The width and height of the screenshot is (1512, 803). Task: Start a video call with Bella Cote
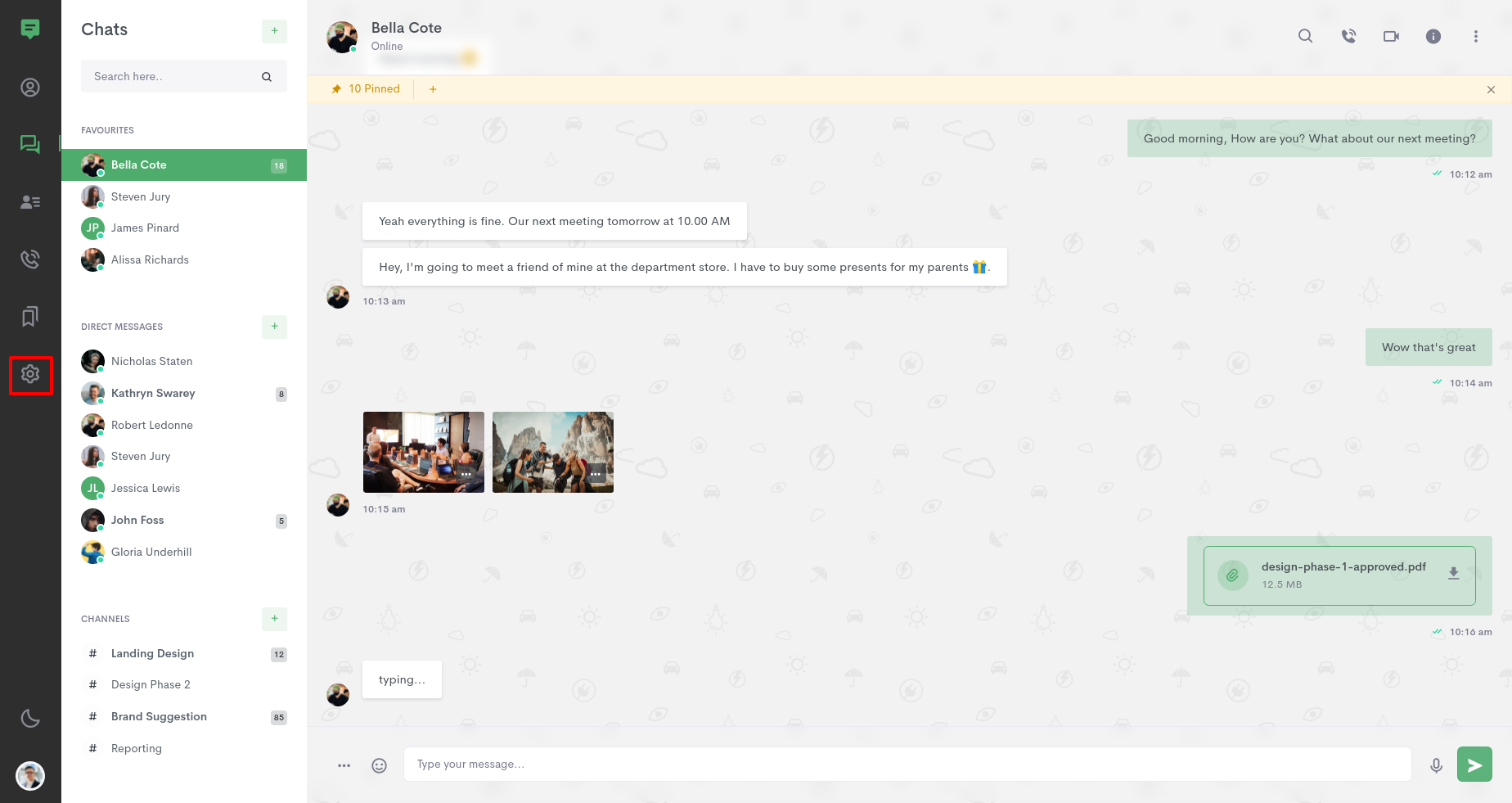coord(1391,36)
